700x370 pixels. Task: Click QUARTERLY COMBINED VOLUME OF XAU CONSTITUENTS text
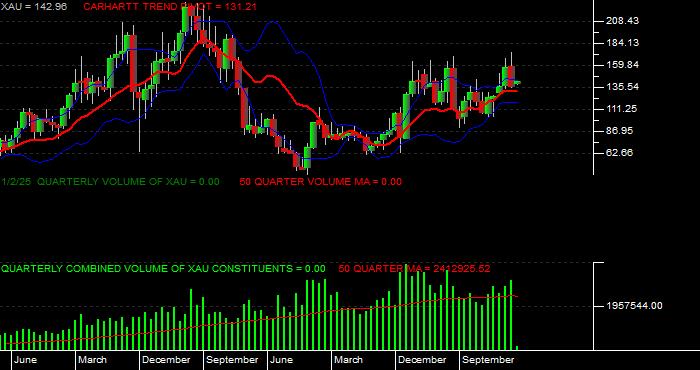(163, 269)
